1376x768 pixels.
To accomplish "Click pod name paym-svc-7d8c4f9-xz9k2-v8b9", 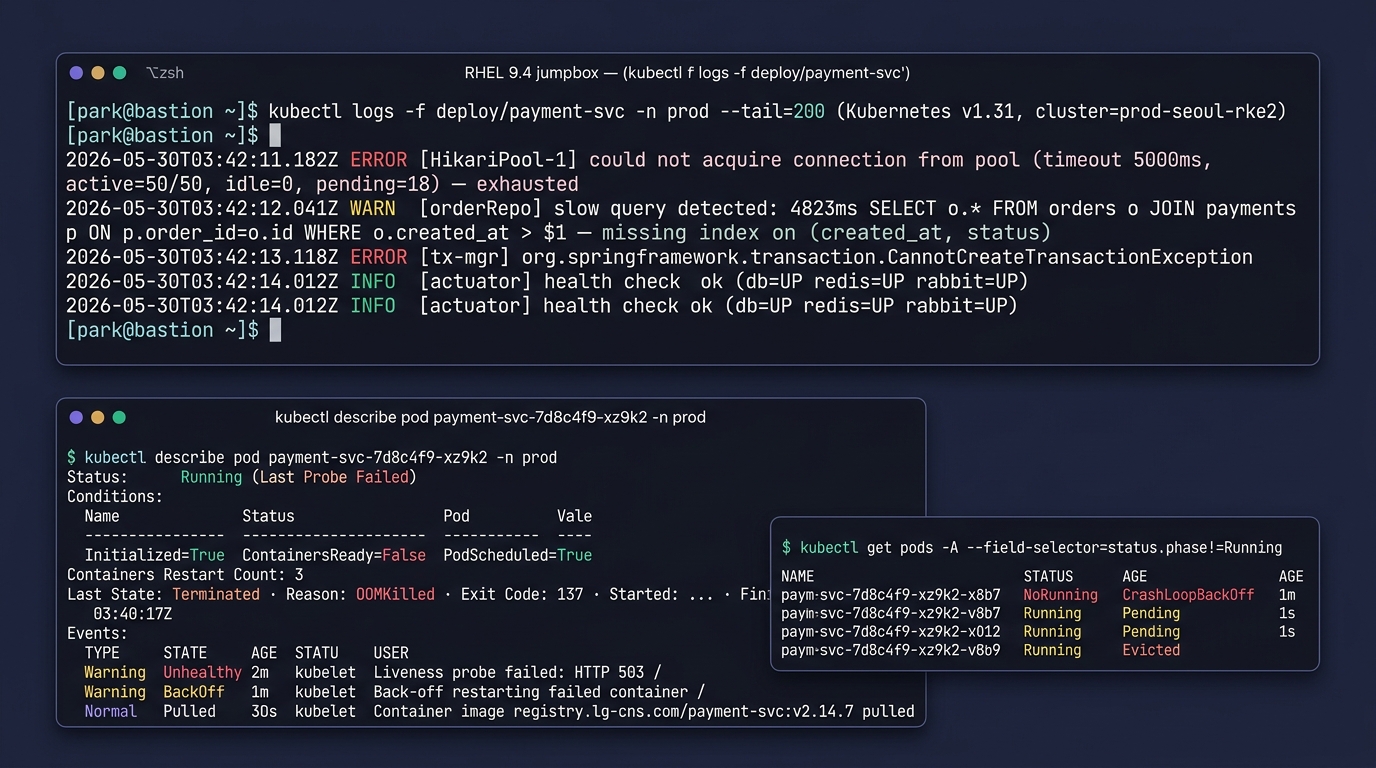I will [891, 650].
